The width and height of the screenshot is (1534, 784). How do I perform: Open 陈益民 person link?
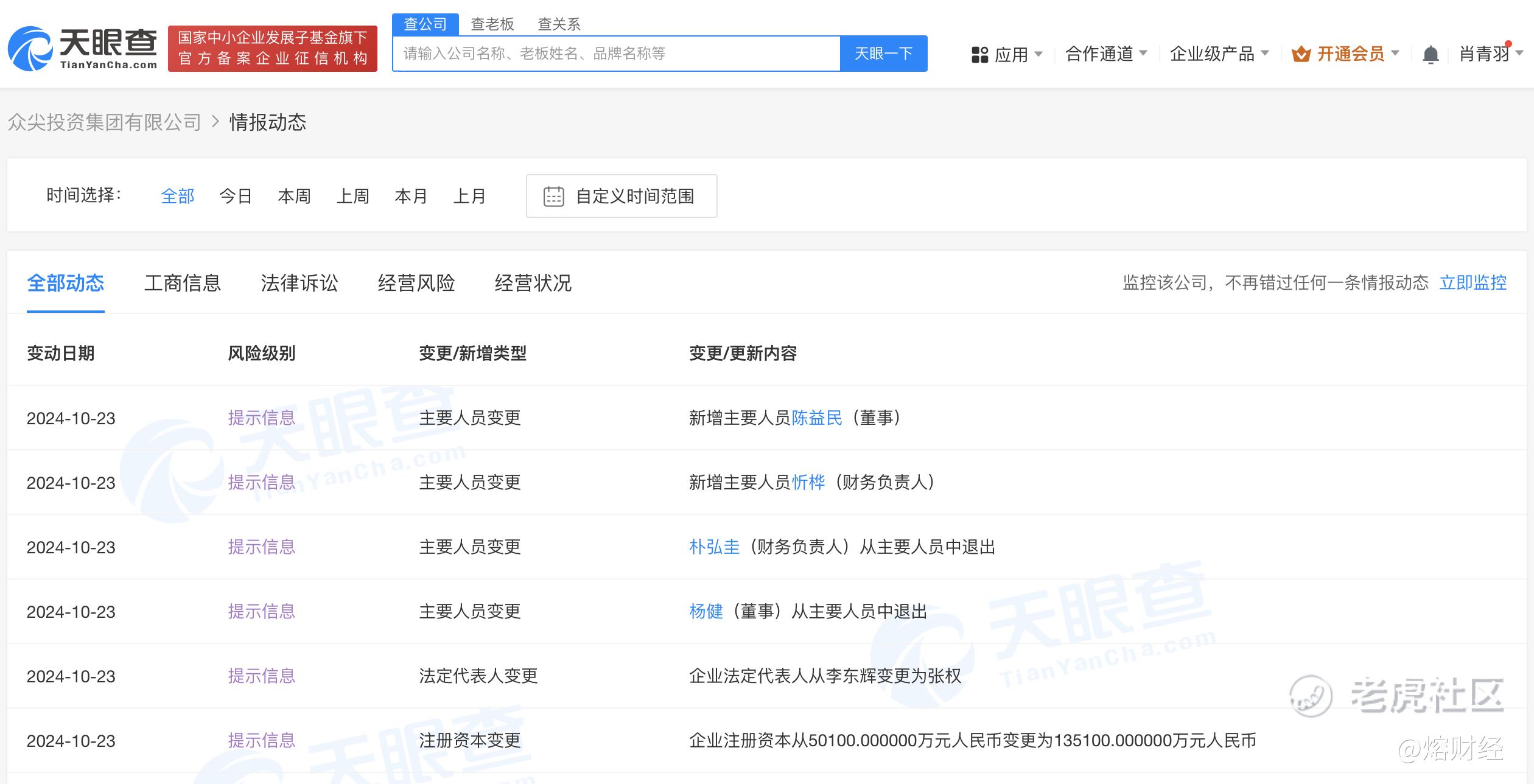tap(817, 418)
